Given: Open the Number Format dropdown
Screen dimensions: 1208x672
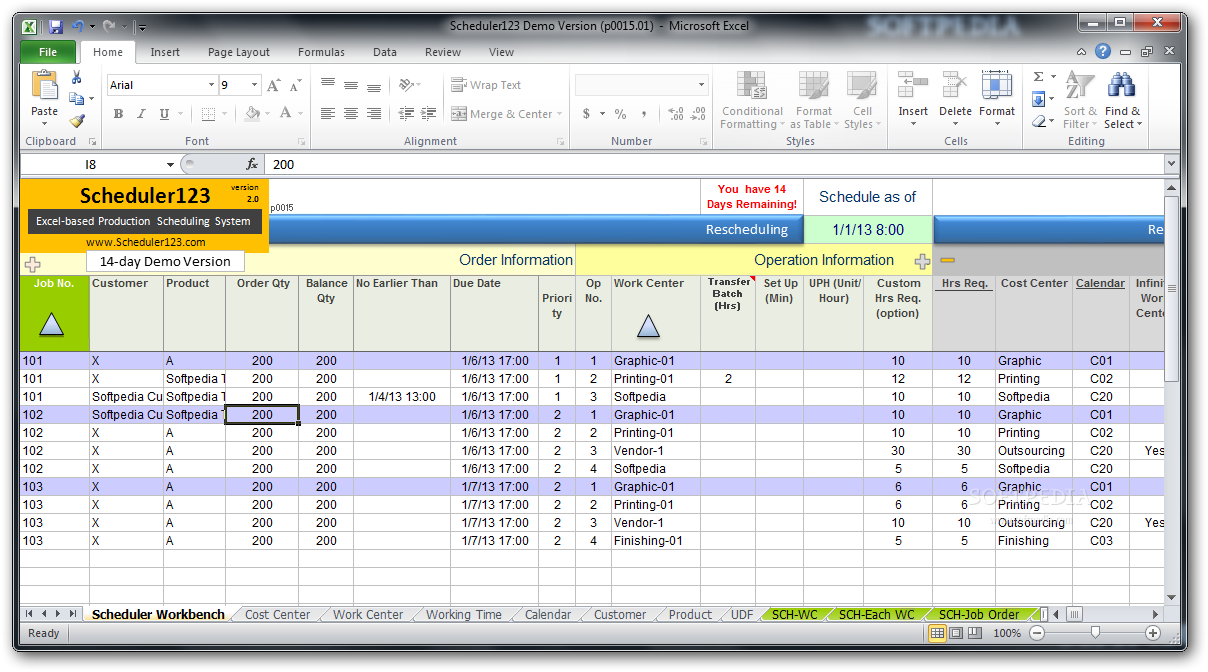Looking at the screenshot, I should [701, 85].
